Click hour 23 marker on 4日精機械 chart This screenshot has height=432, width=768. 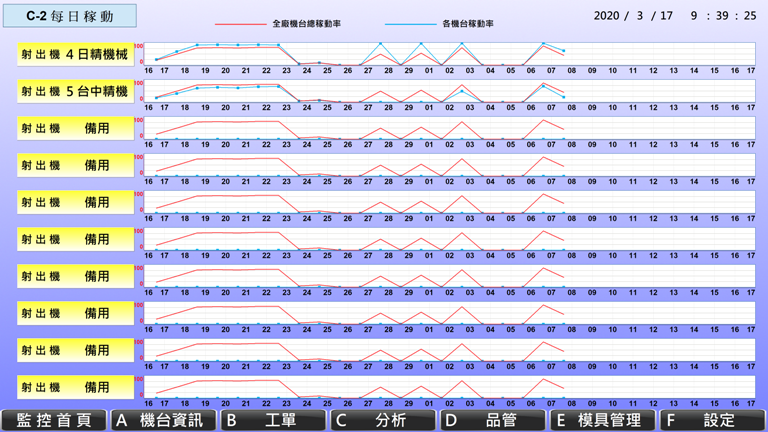287,70
